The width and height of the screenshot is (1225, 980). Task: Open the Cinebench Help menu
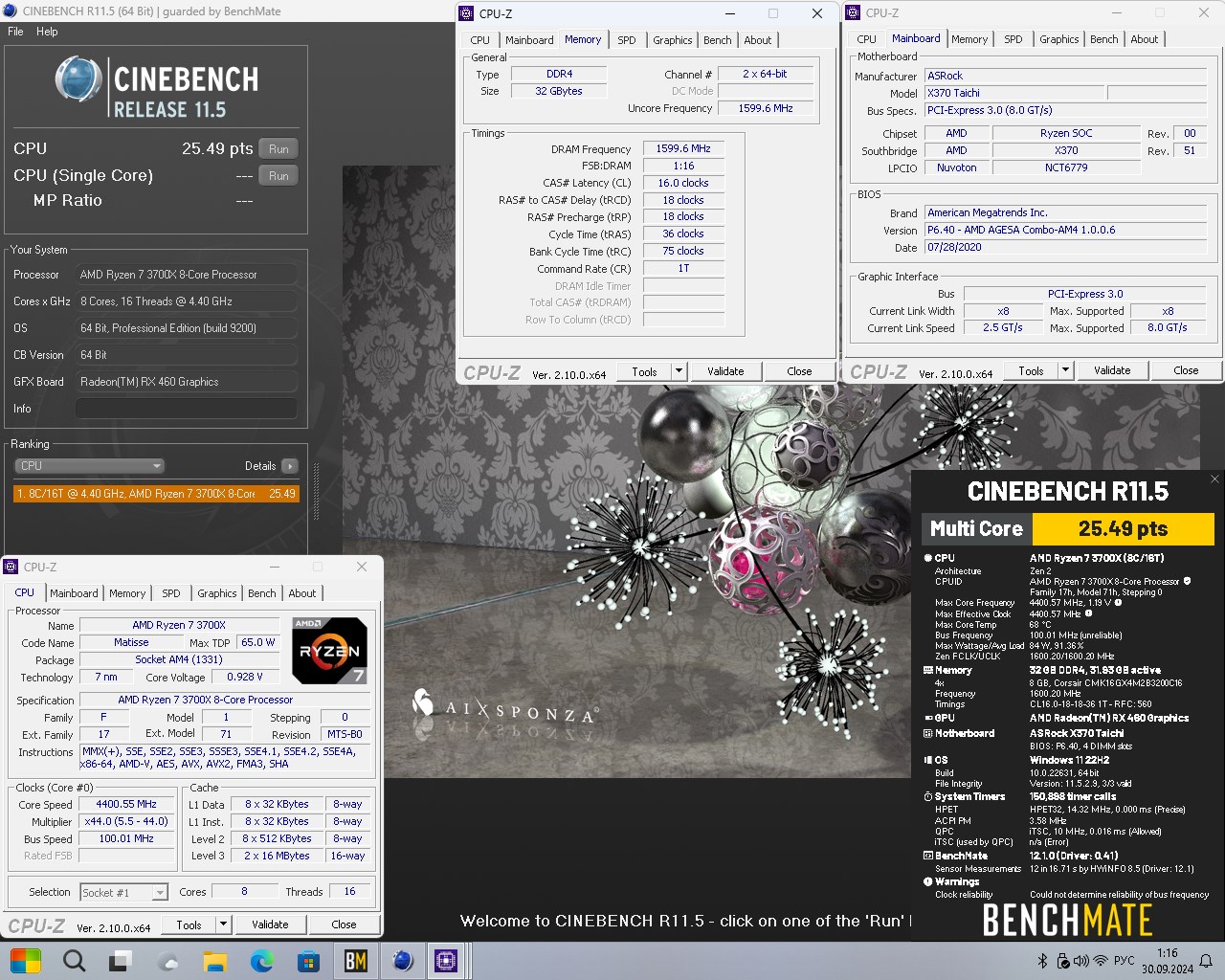[47, 32]
